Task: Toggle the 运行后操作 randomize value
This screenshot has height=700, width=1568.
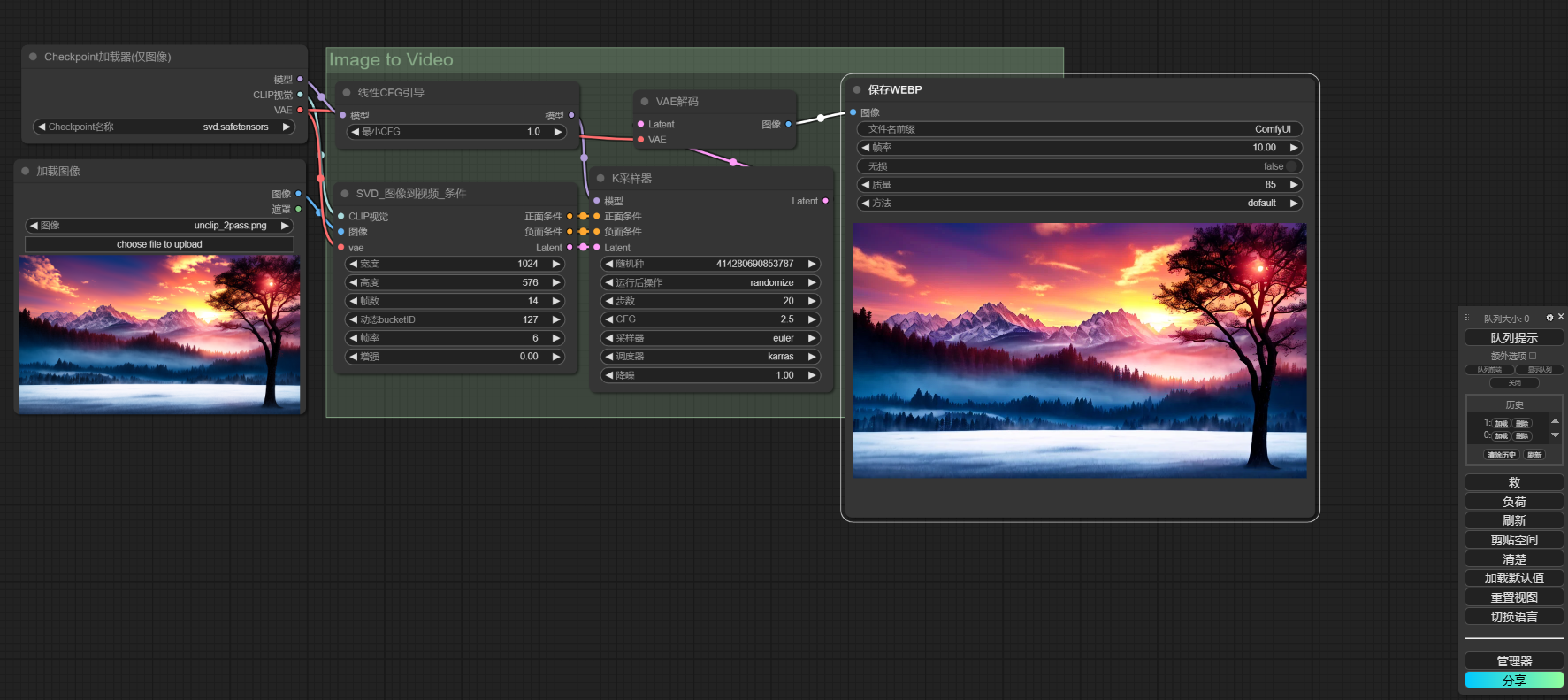Action: pyautogui.click(x=710, y=282)
